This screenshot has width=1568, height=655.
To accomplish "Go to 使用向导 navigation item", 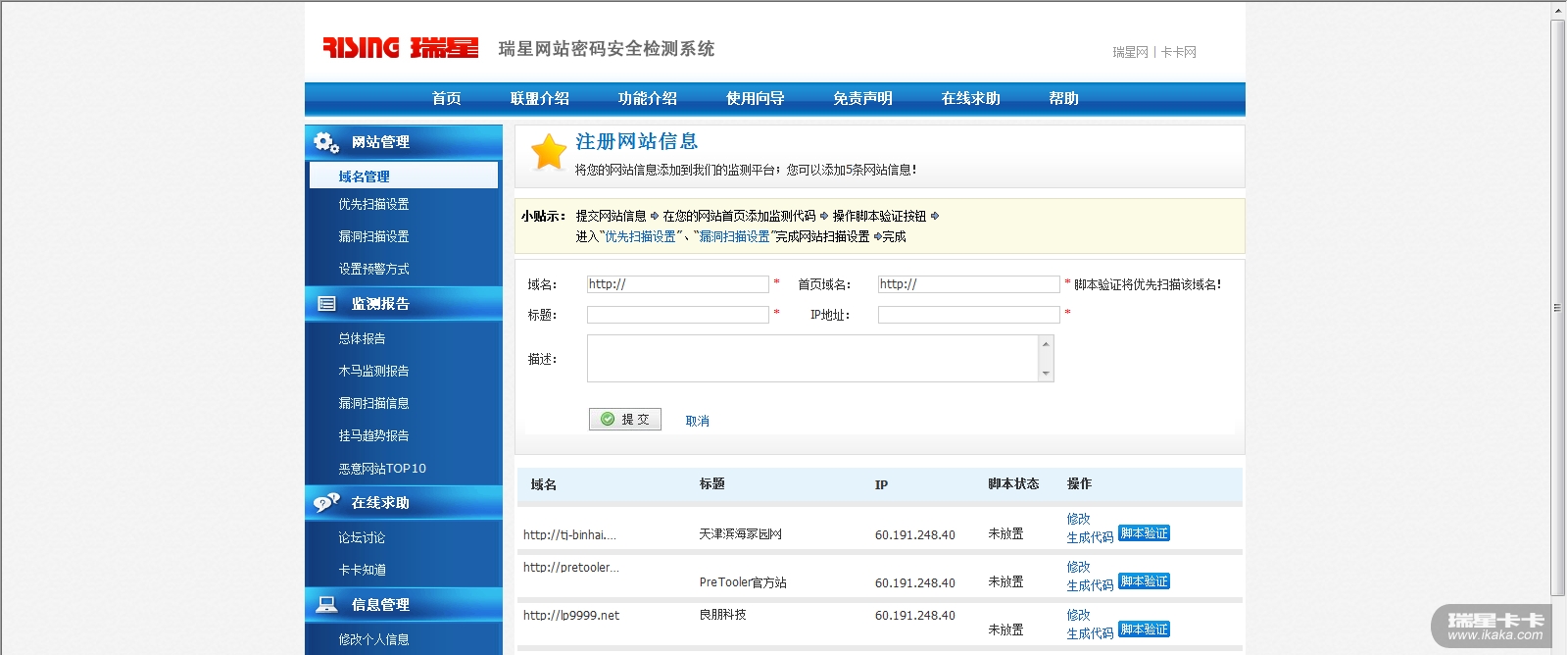I will 755,98.
